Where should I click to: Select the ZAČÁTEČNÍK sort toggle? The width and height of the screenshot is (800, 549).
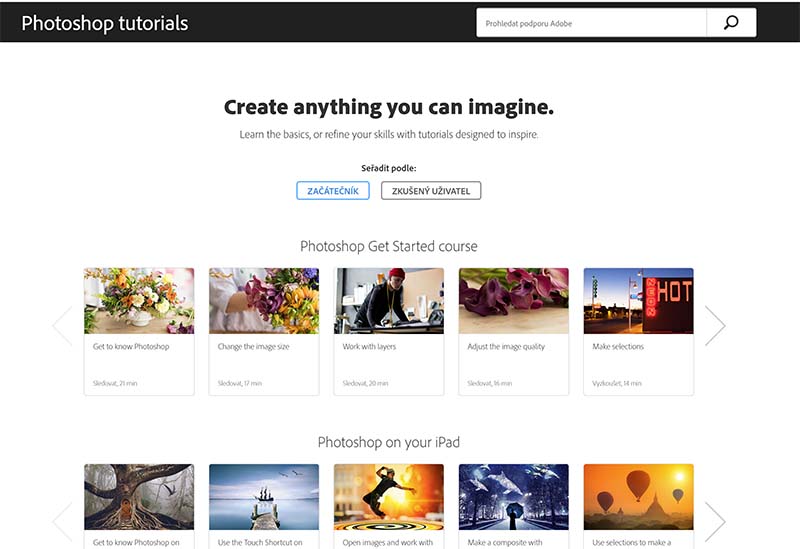pyautogui.click(x=333, y=191)
